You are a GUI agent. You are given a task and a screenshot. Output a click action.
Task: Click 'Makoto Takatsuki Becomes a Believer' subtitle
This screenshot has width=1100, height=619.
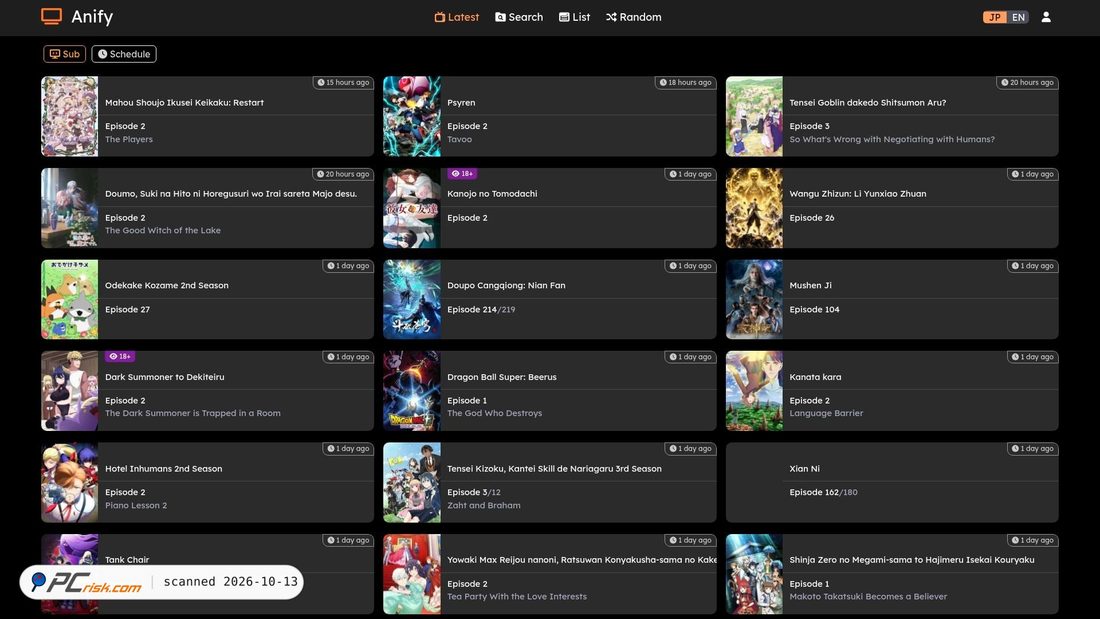[x=868, y=597]
